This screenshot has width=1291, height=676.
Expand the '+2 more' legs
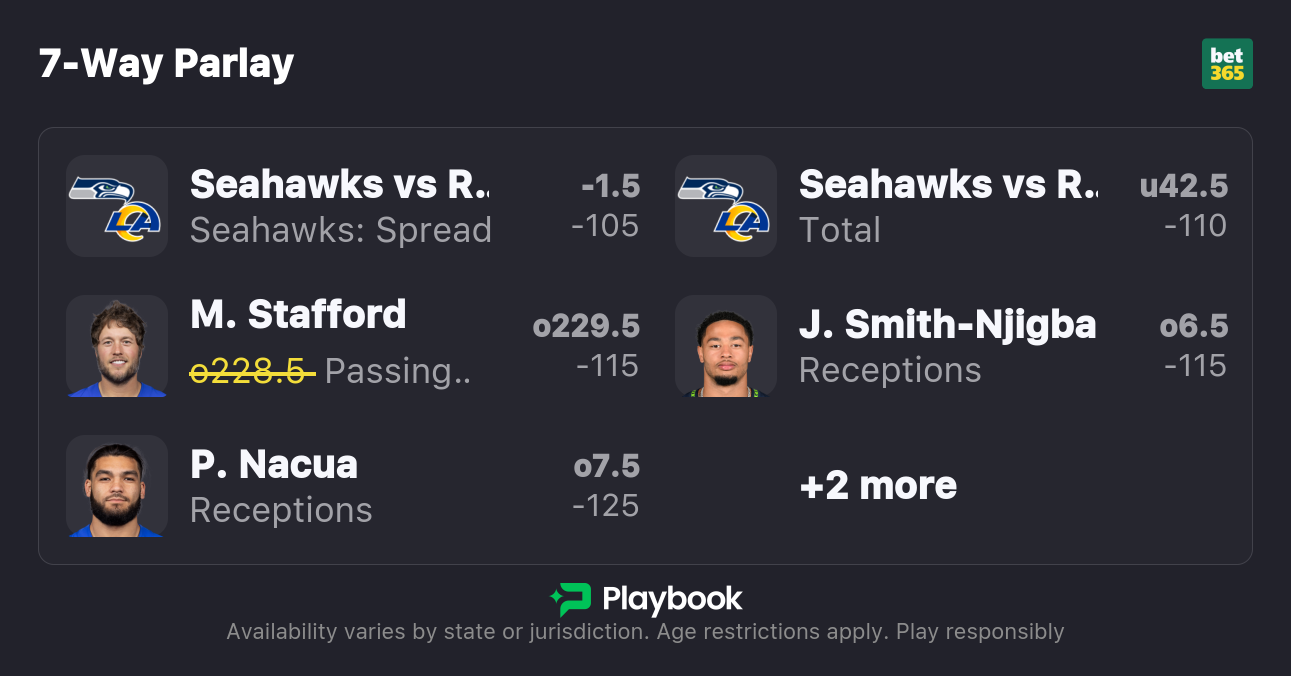[x=878, y=486]
